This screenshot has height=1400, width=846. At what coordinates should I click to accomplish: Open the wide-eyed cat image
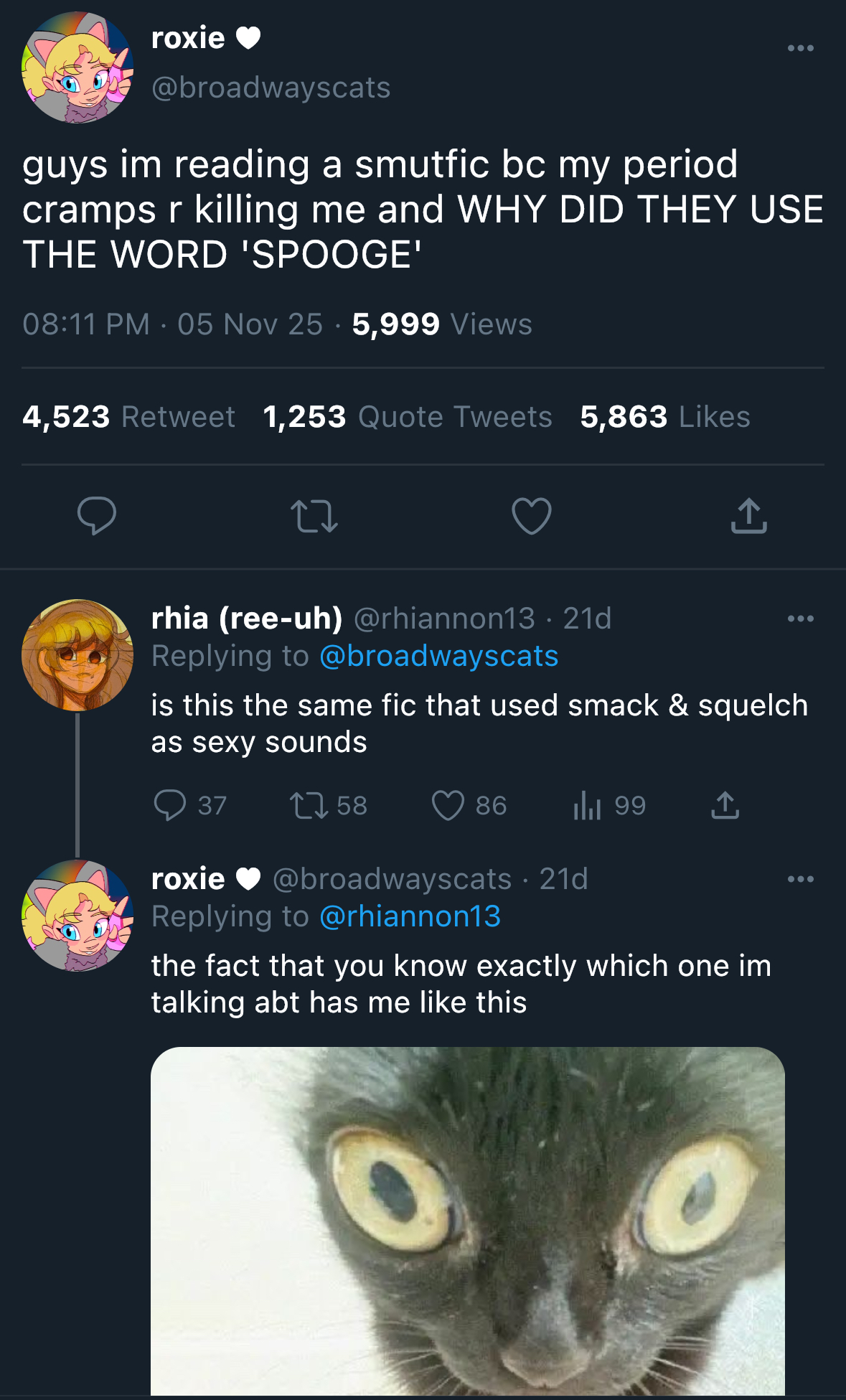point(468,1220)
